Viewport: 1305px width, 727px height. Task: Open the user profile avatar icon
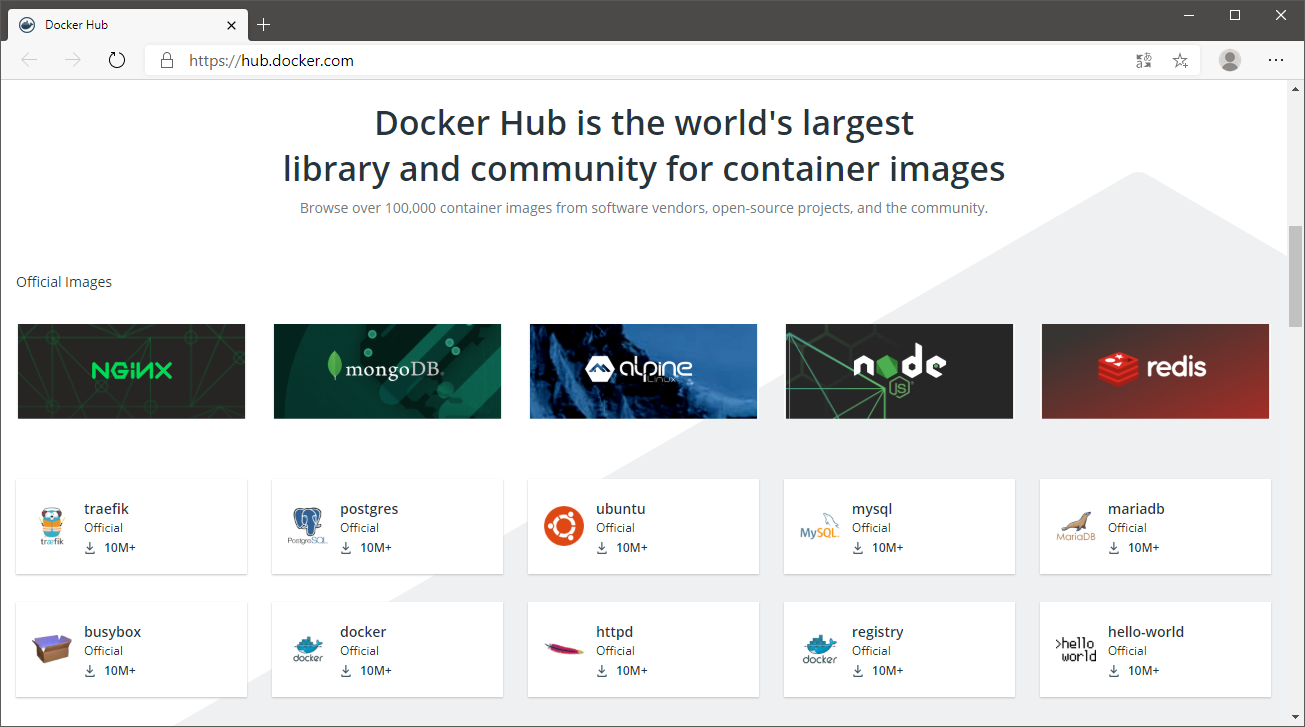1230,60
